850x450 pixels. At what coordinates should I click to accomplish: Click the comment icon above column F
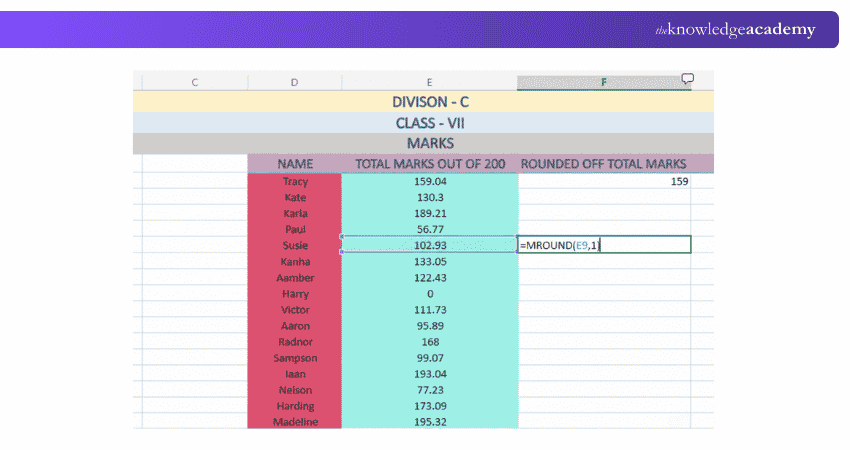687,79
